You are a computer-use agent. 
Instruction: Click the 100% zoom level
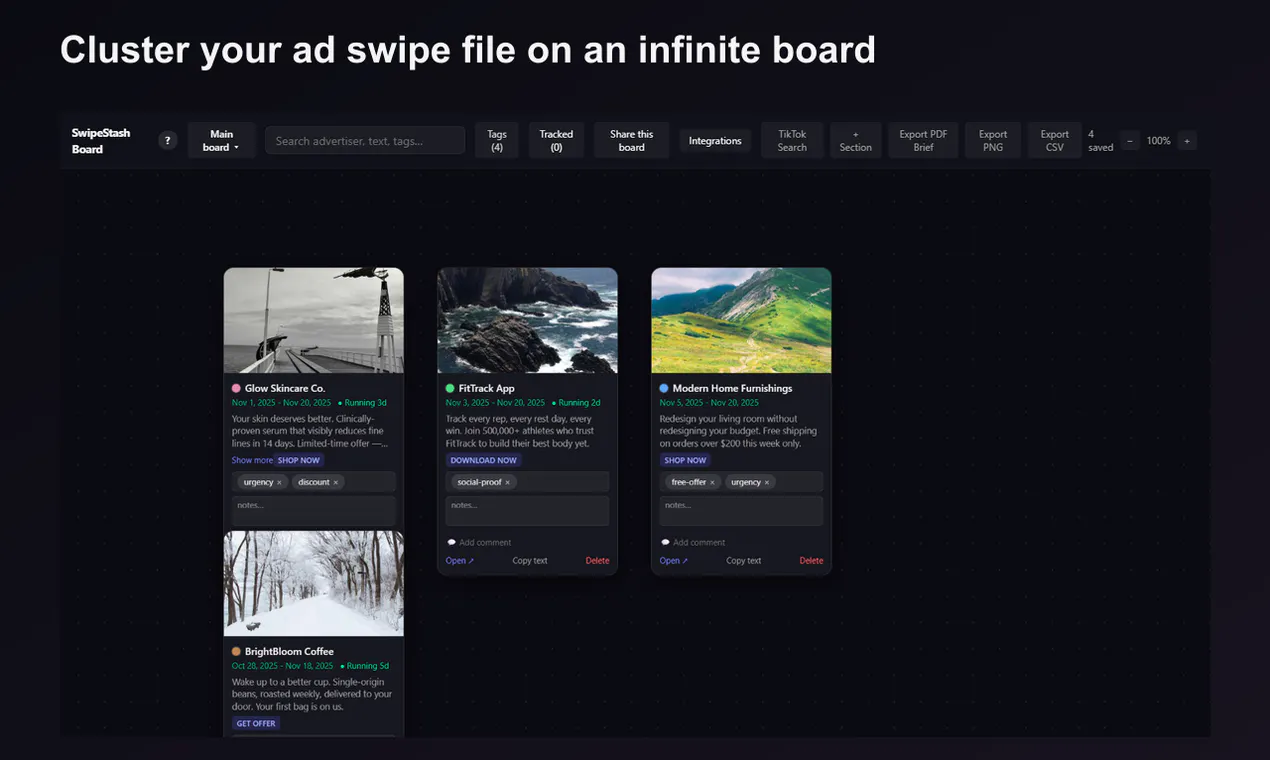[x=1158, y=141]
